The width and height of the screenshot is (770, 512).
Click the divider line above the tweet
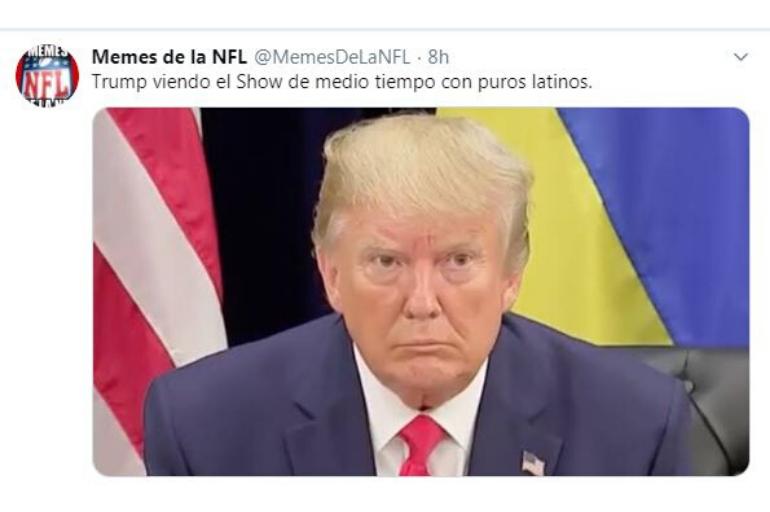(385, 29)
